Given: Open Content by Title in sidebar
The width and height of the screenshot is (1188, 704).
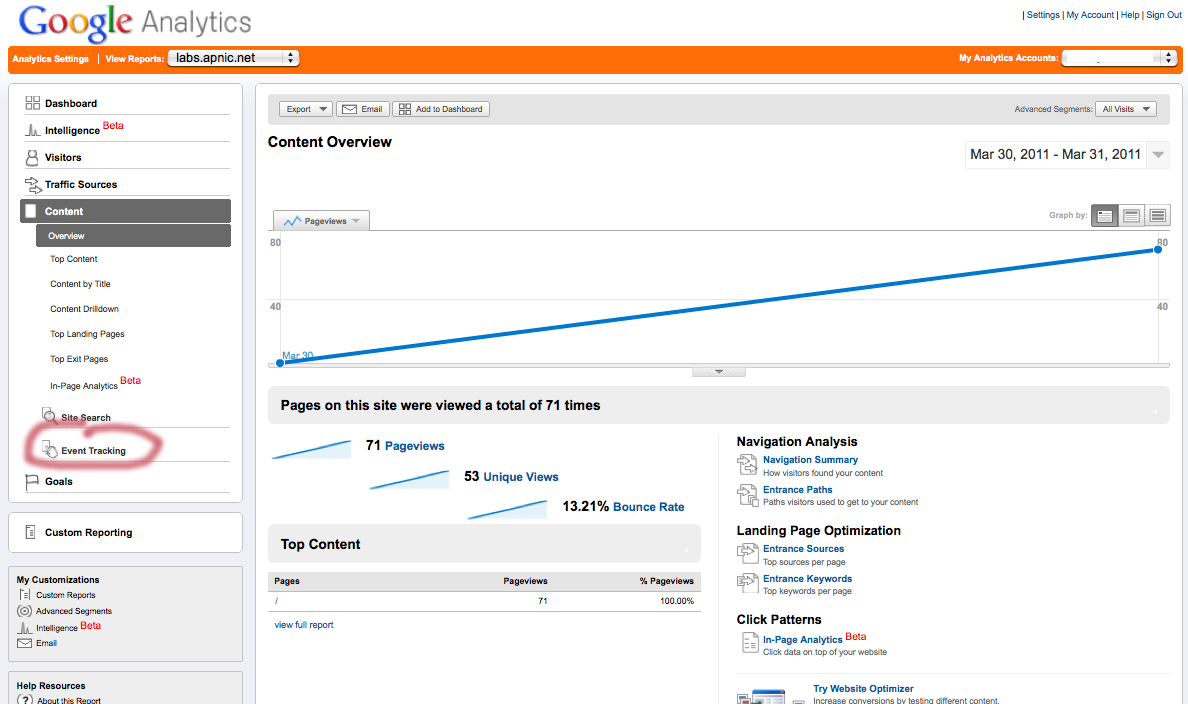Looking at the screenshot, I should [x=80, y=284].
